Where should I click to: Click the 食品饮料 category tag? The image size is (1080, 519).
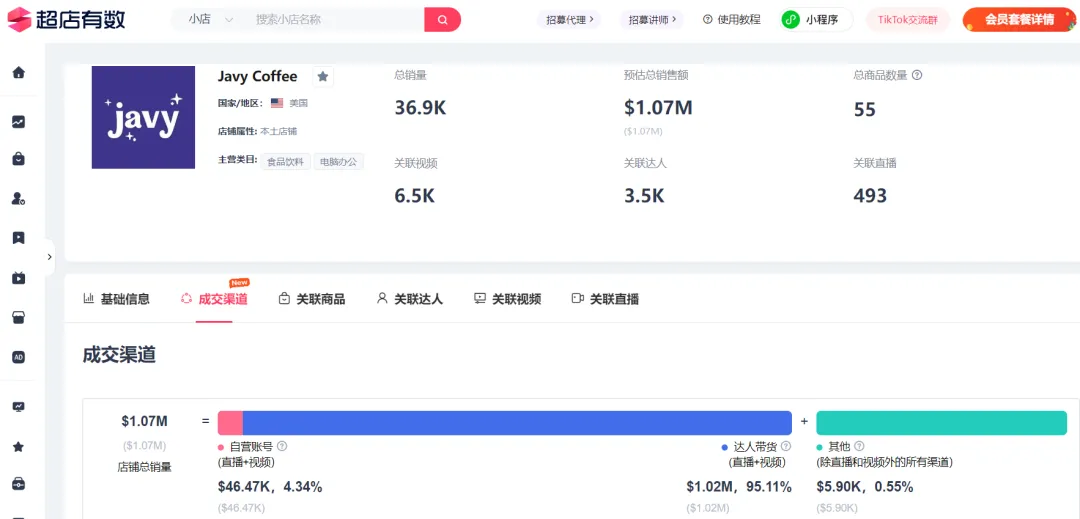285,162
